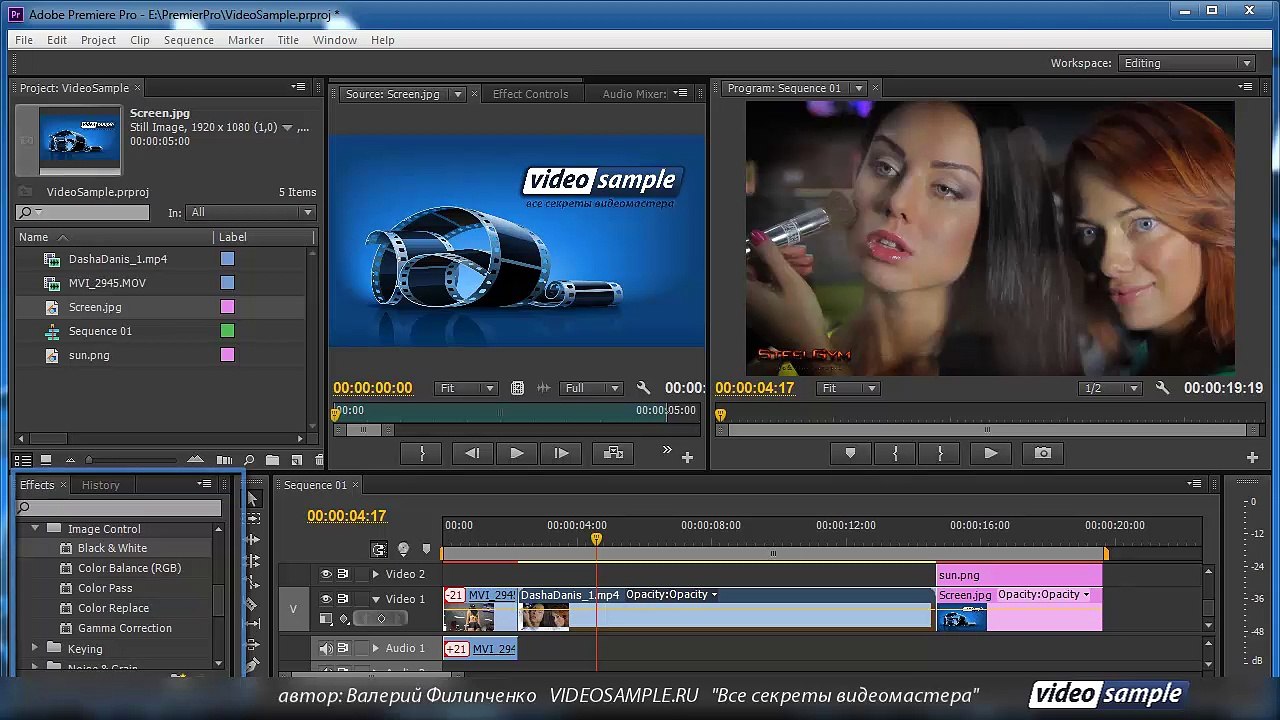This screenshot has height=720, width=1280.
Task: Click Automate to Sequence icon in Project panel
Action: [225, 460]
